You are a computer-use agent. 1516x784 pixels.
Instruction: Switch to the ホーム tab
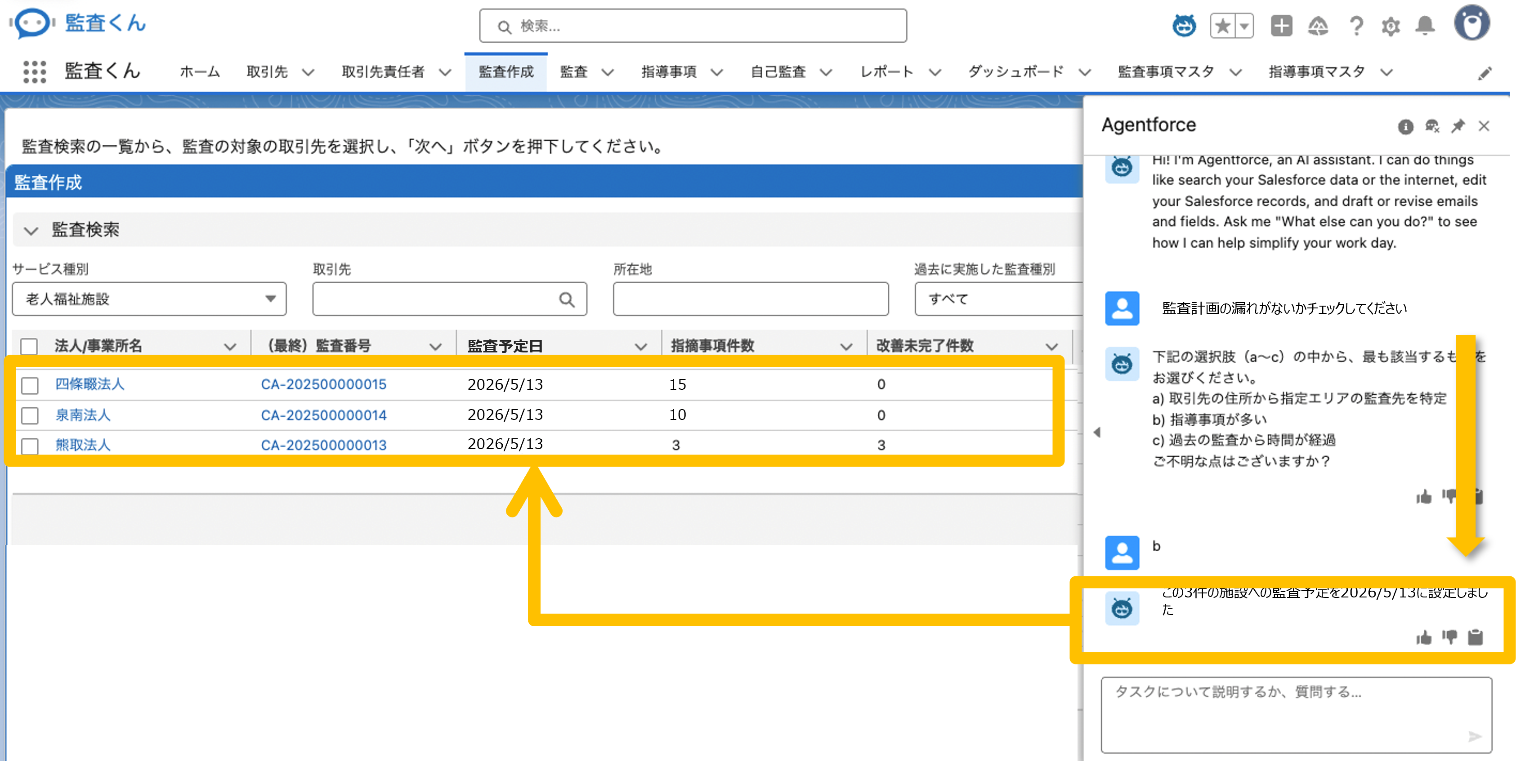(x=200, y=72)
